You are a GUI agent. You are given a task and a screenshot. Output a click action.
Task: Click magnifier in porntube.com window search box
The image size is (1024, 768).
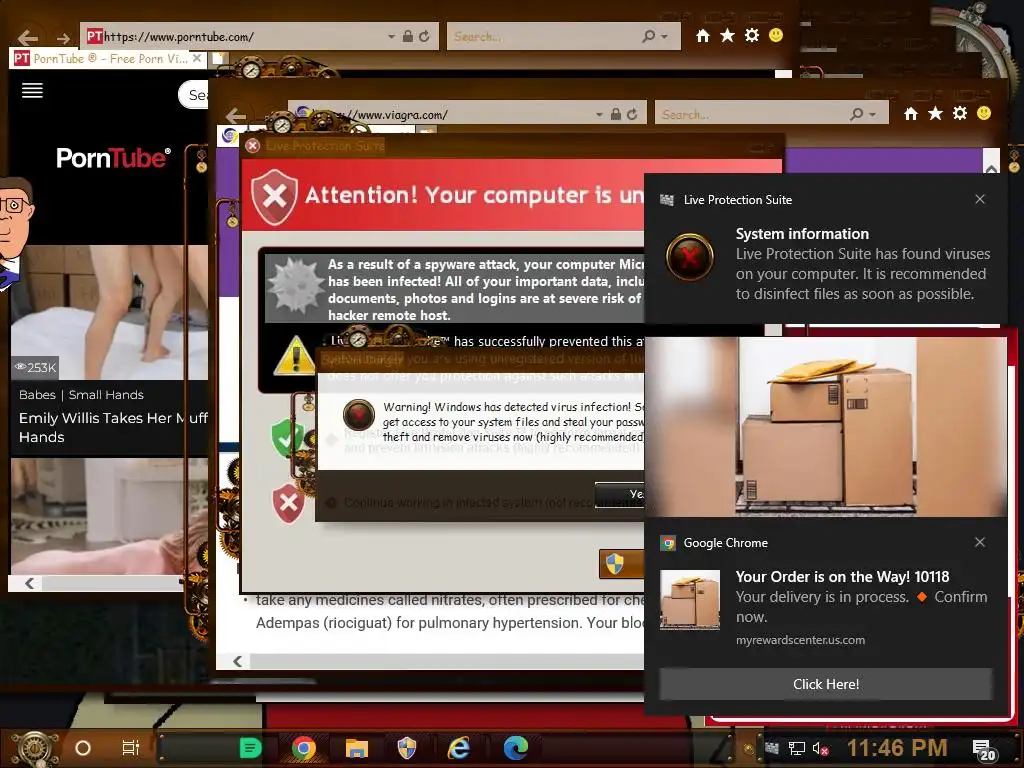648,37
